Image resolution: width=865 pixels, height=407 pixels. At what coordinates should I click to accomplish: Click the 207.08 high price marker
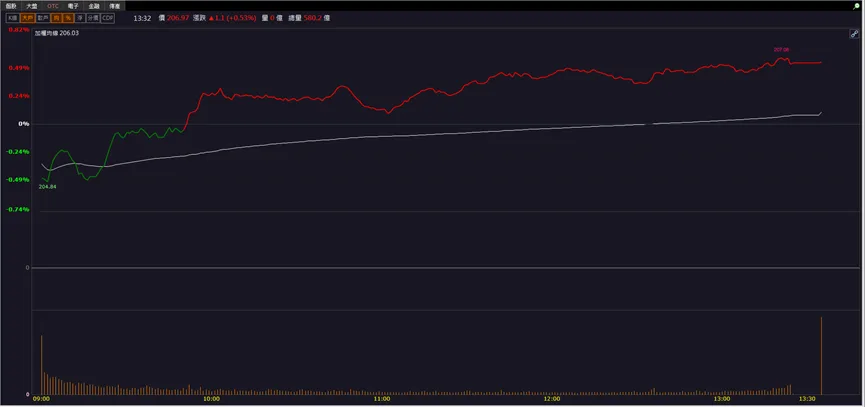click(x=781, y=50)
